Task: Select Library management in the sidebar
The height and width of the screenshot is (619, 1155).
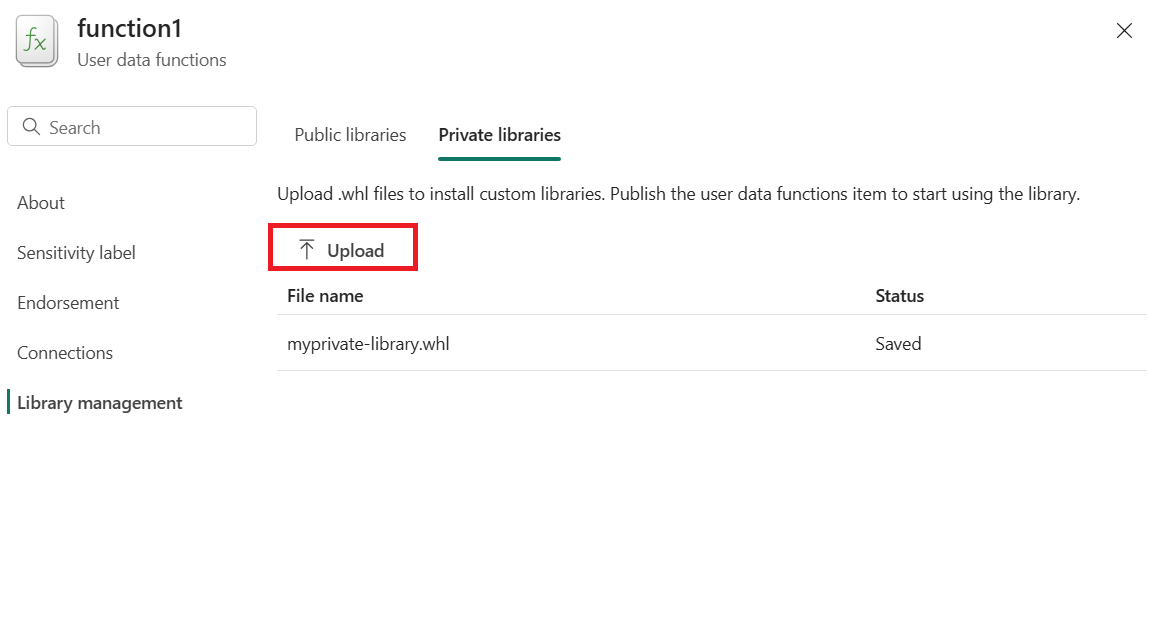Action: click(x=99, y=403)
